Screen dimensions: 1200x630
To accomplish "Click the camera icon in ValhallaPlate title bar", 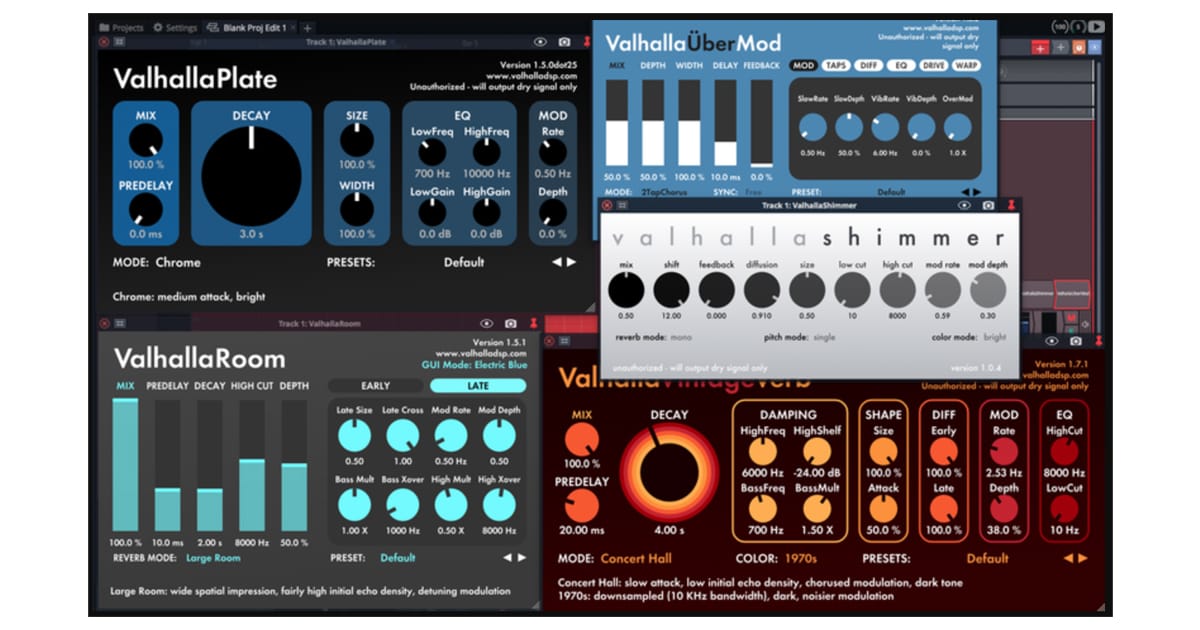I will click(x=564, y=42).
